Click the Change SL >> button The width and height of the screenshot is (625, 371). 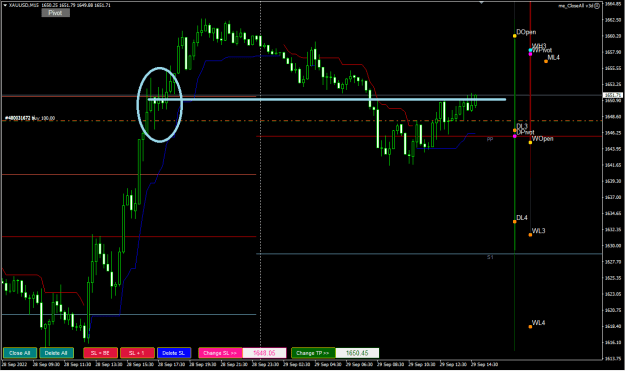tap(220, 353)
